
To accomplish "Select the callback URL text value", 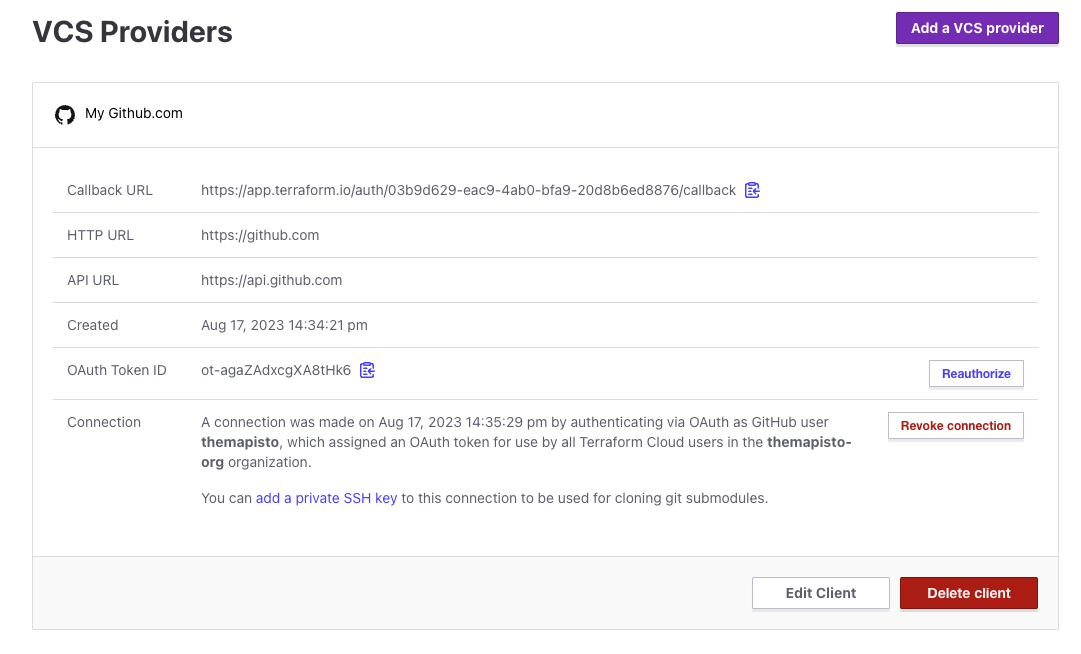I will [x=468, y=190].
